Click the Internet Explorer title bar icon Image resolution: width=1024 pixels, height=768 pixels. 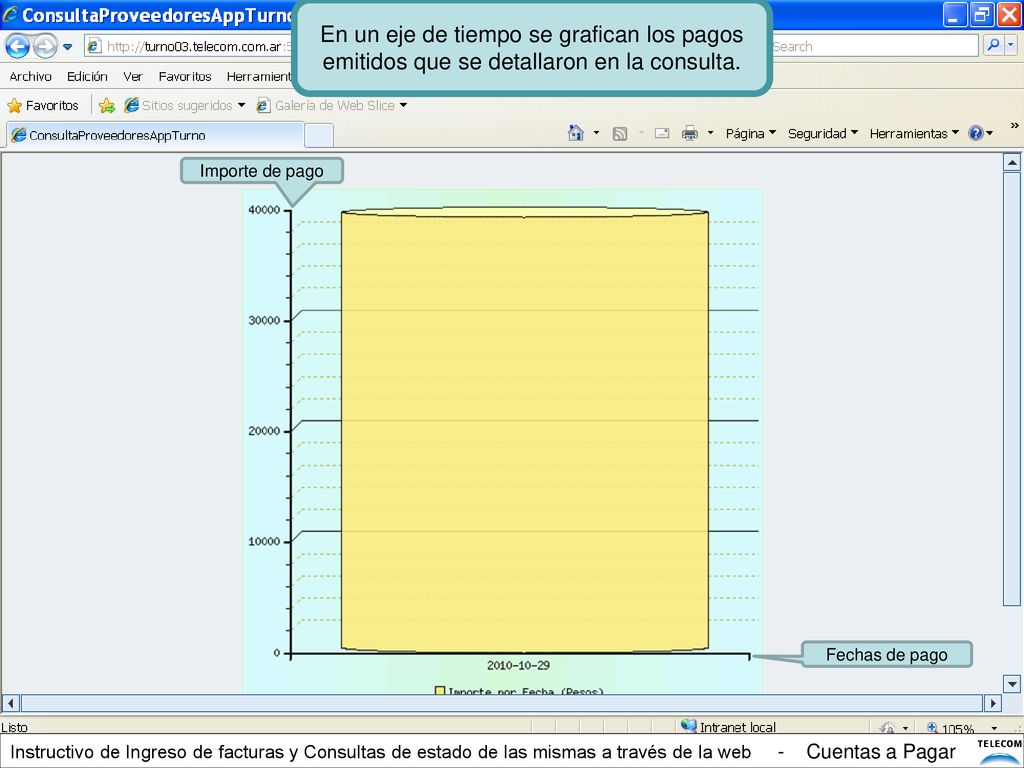(10, 14)
